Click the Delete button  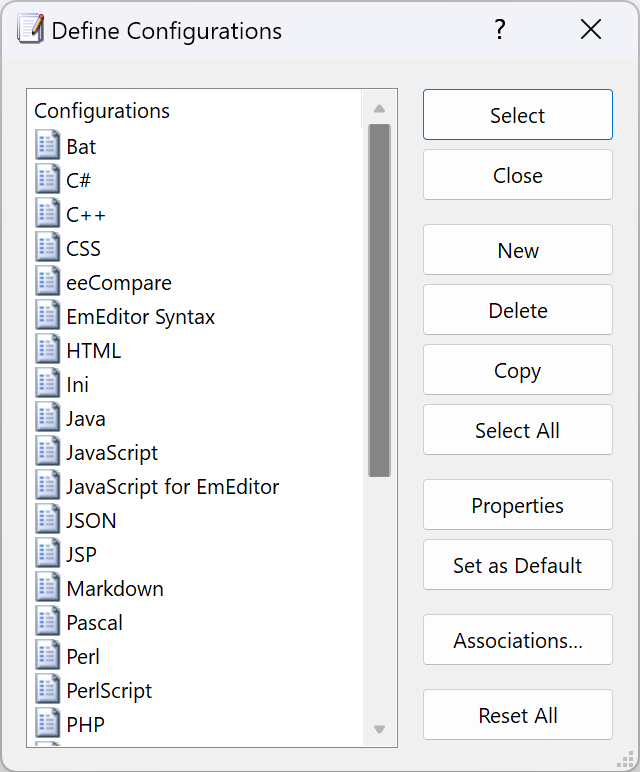tap(518, 310)
